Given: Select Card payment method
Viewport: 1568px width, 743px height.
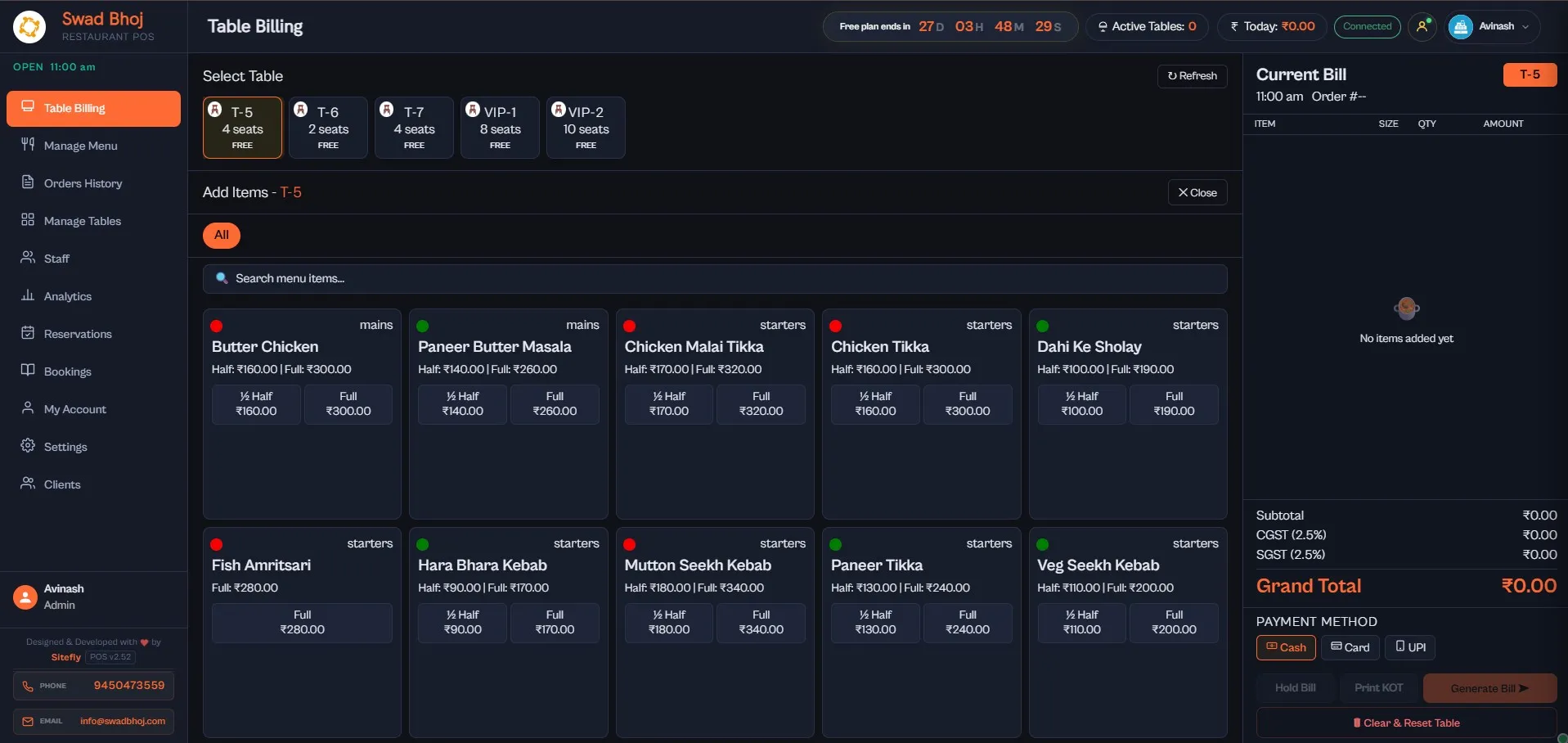Looking at the screenshot, I should pyautogui.click(x=1350, y=647).
